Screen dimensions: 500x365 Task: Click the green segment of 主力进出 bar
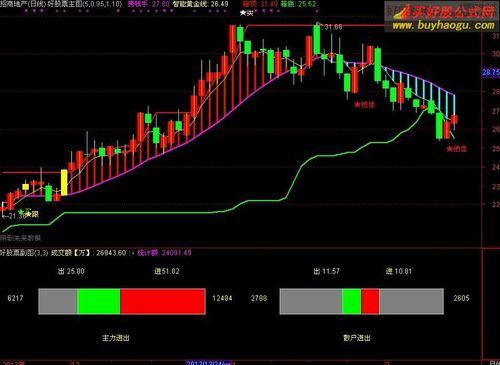[99, 301]
